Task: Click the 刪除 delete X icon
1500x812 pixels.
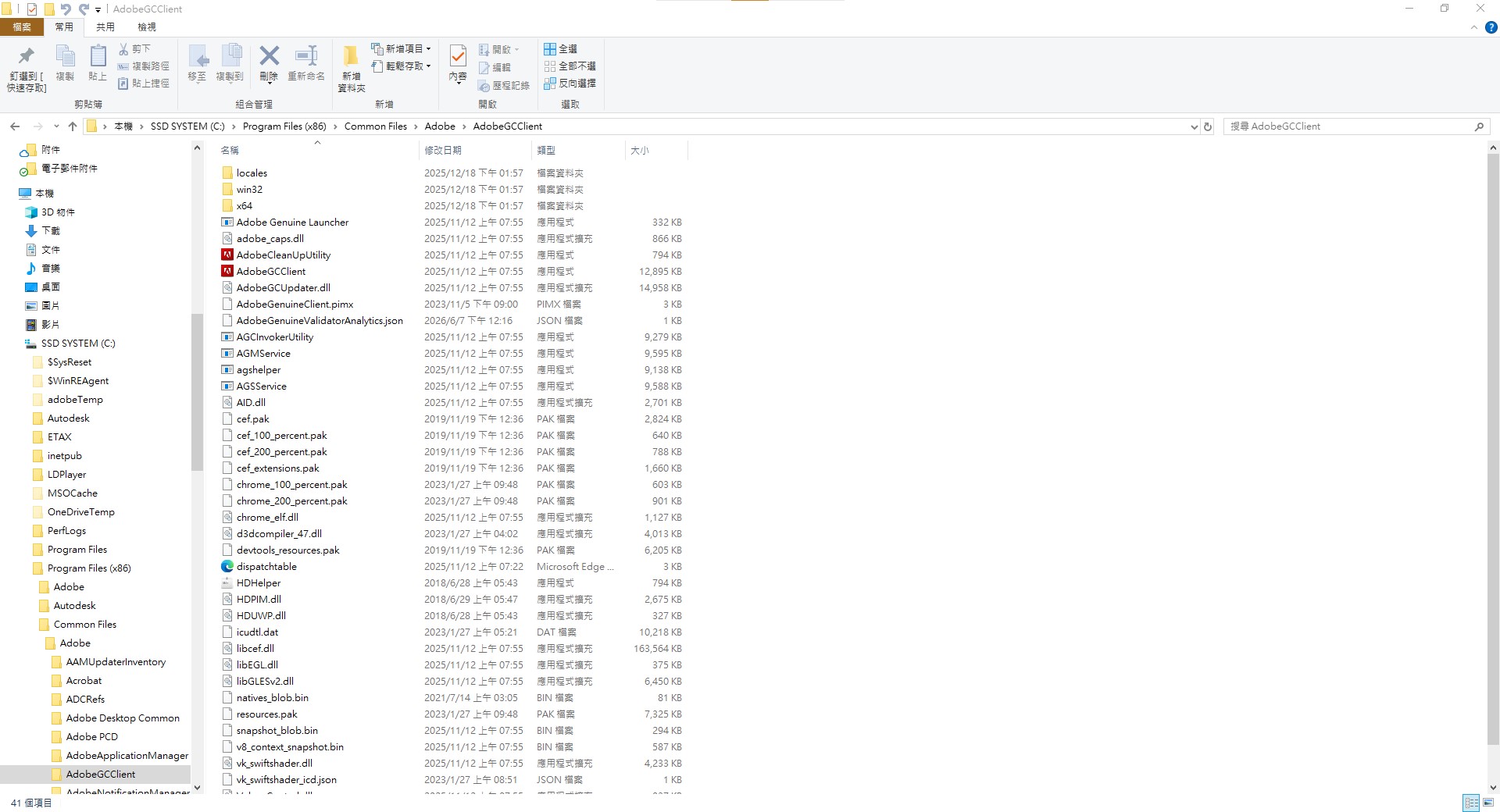Action: [x=269, y=55]
